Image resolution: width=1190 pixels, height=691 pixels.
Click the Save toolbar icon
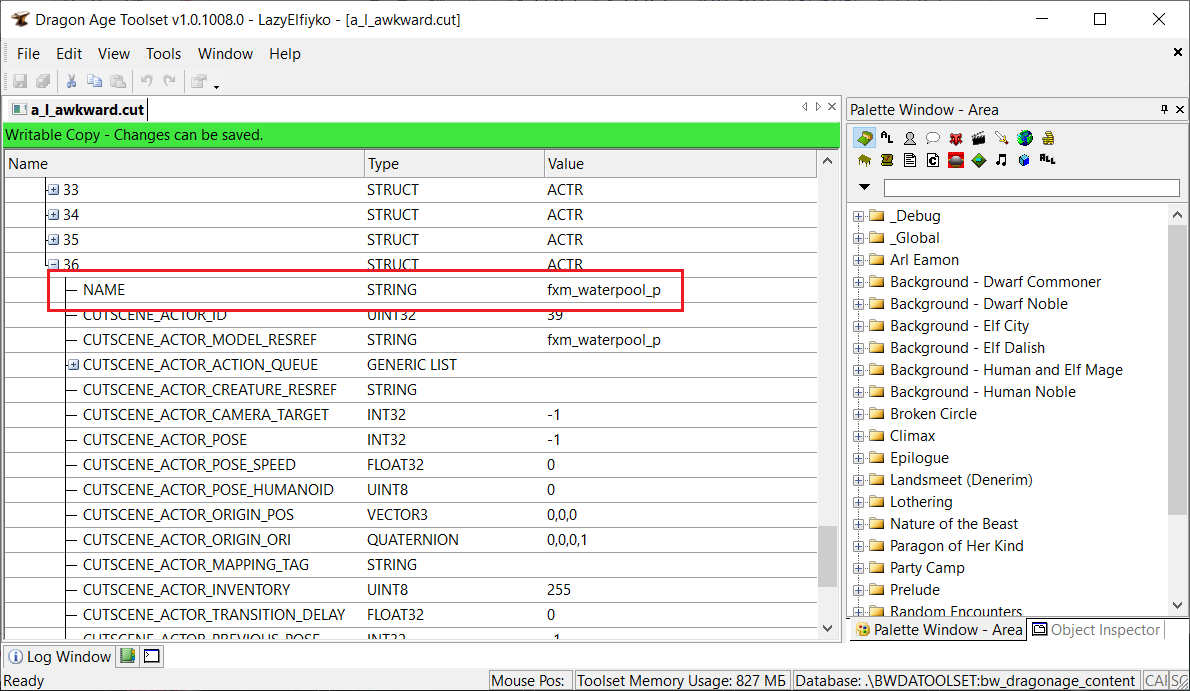[20, 80]
